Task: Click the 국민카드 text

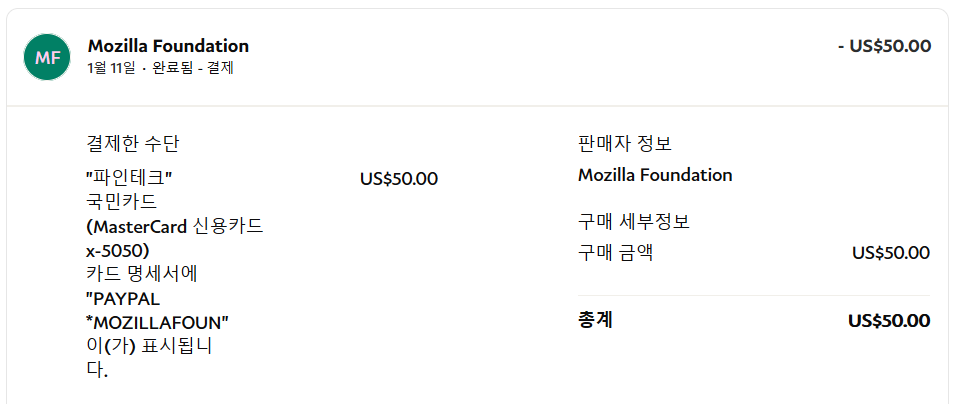Action: click(x=121, y=202)
